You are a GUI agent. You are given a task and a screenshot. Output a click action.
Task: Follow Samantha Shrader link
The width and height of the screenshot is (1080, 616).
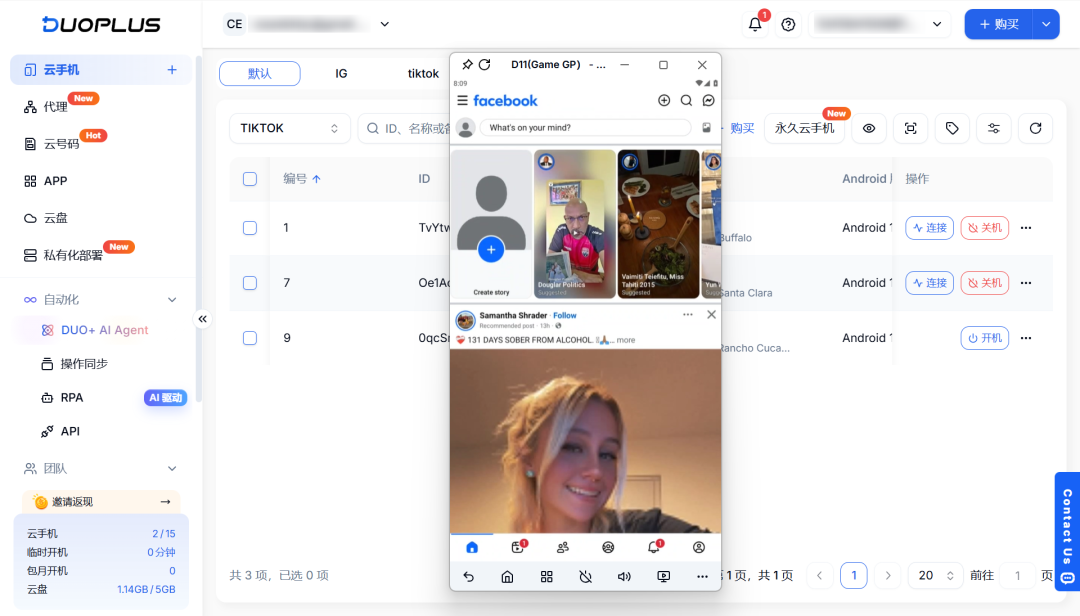[565, 316]
